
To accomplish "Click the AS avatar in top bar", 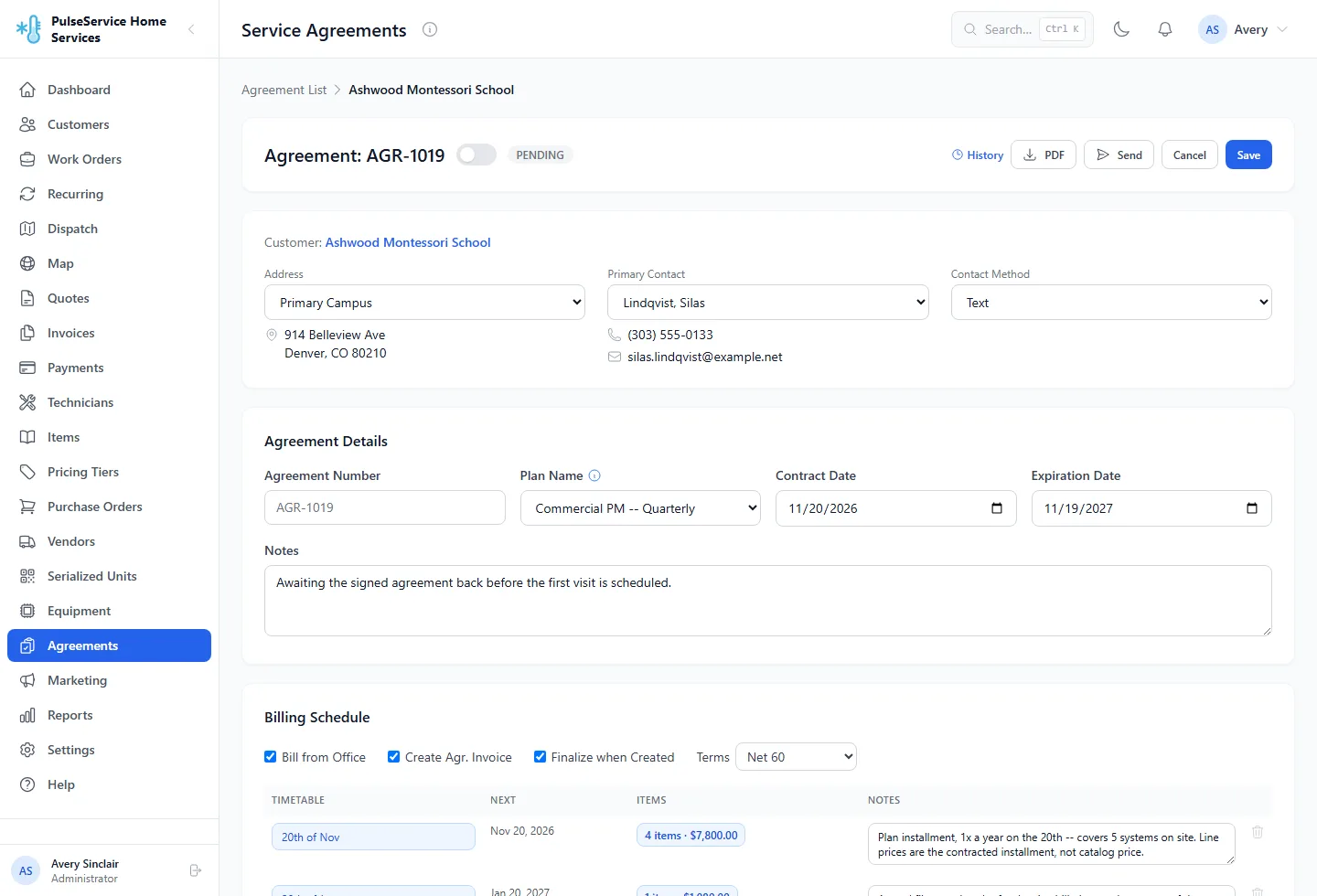I will [x=1212, y=29].
